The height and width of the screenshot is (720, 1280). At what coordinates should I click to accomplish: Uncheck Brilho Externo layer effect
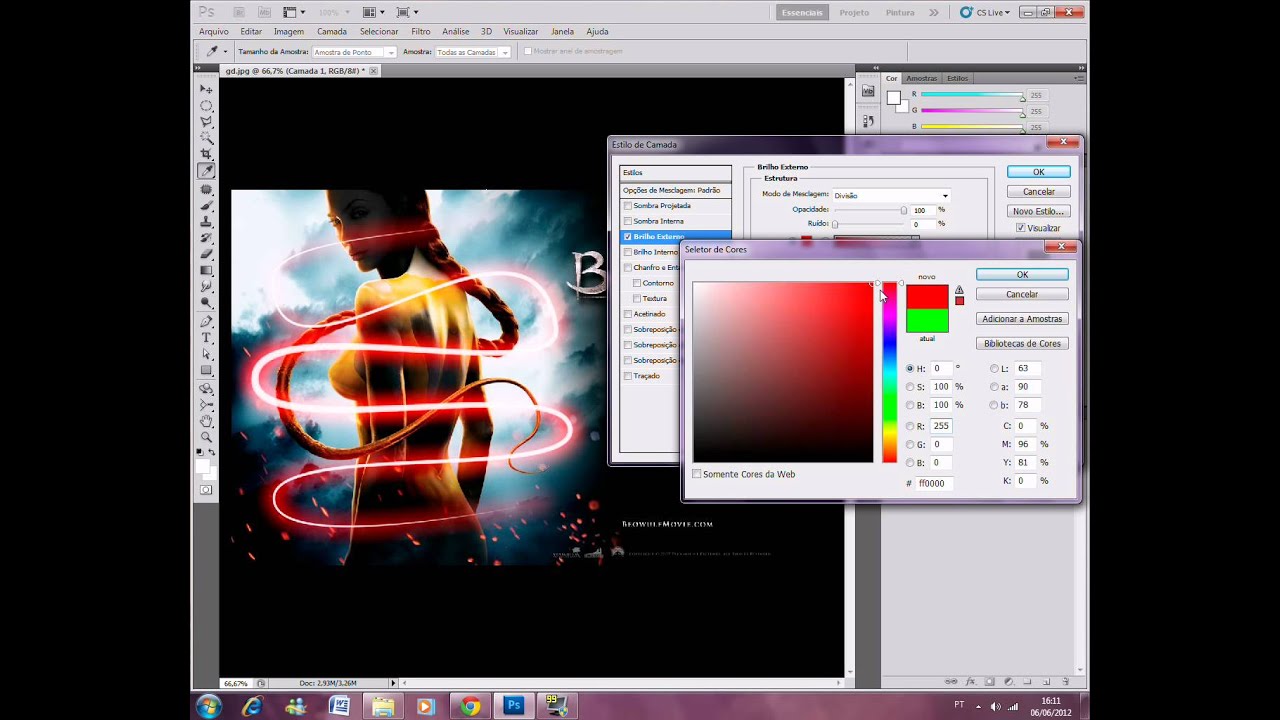pos(627,237)
